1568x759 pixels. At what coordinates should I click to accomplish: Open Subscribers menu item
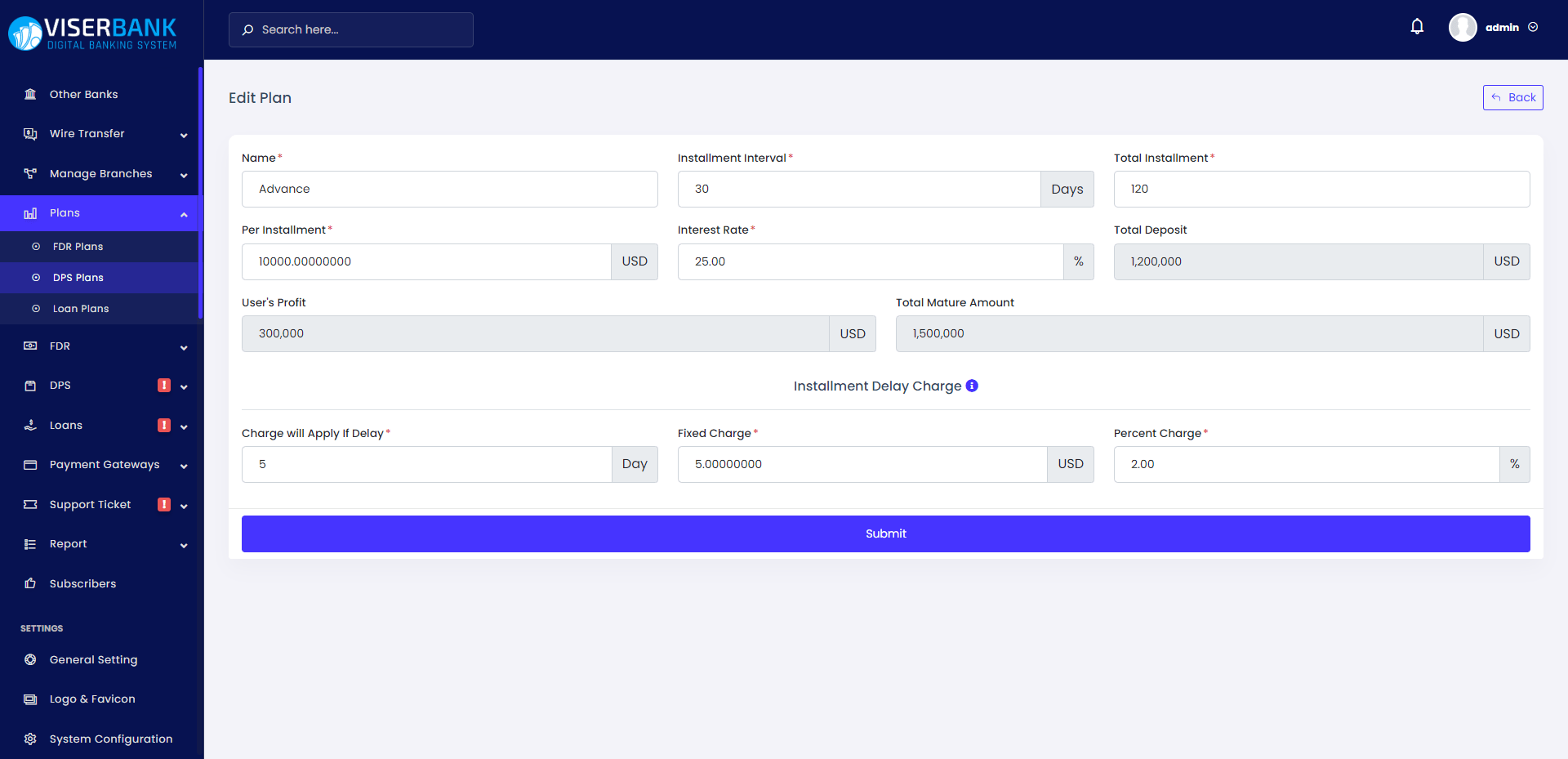click(x=99, y=583)
